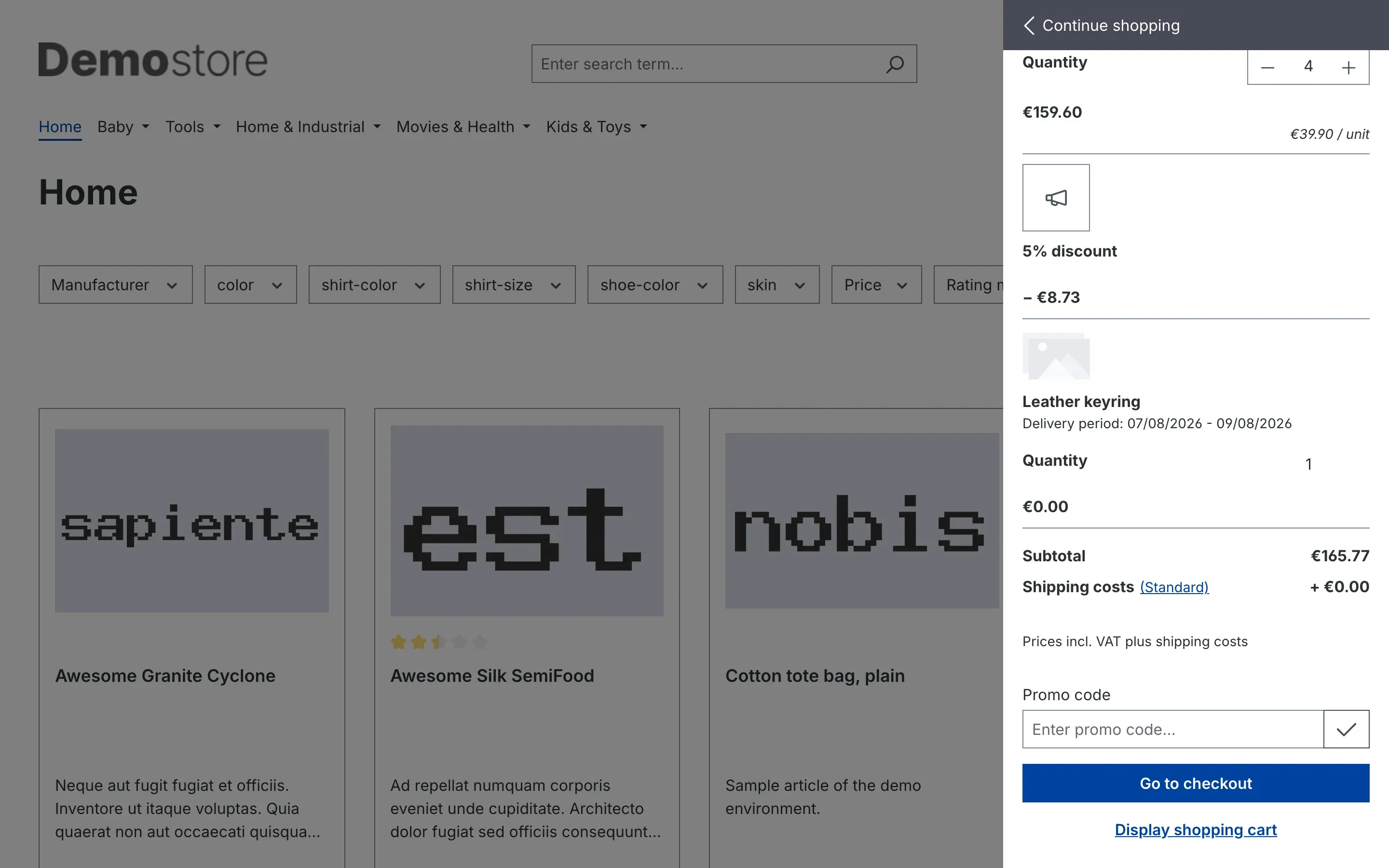
Task: Click the Demostore logo
Action: click(153, 60)
